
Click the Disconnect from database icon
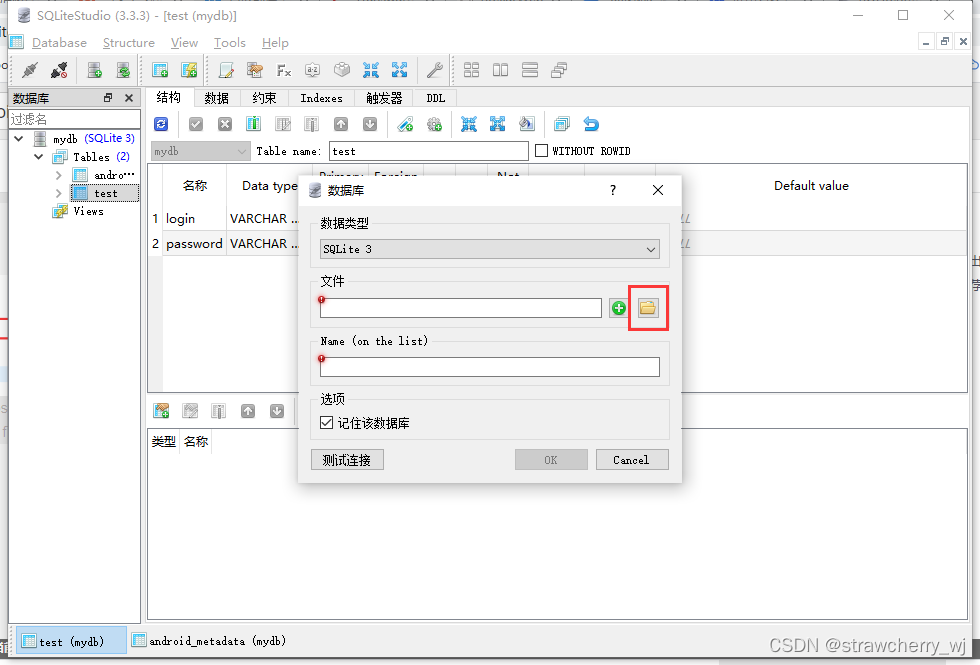point(59,70)
